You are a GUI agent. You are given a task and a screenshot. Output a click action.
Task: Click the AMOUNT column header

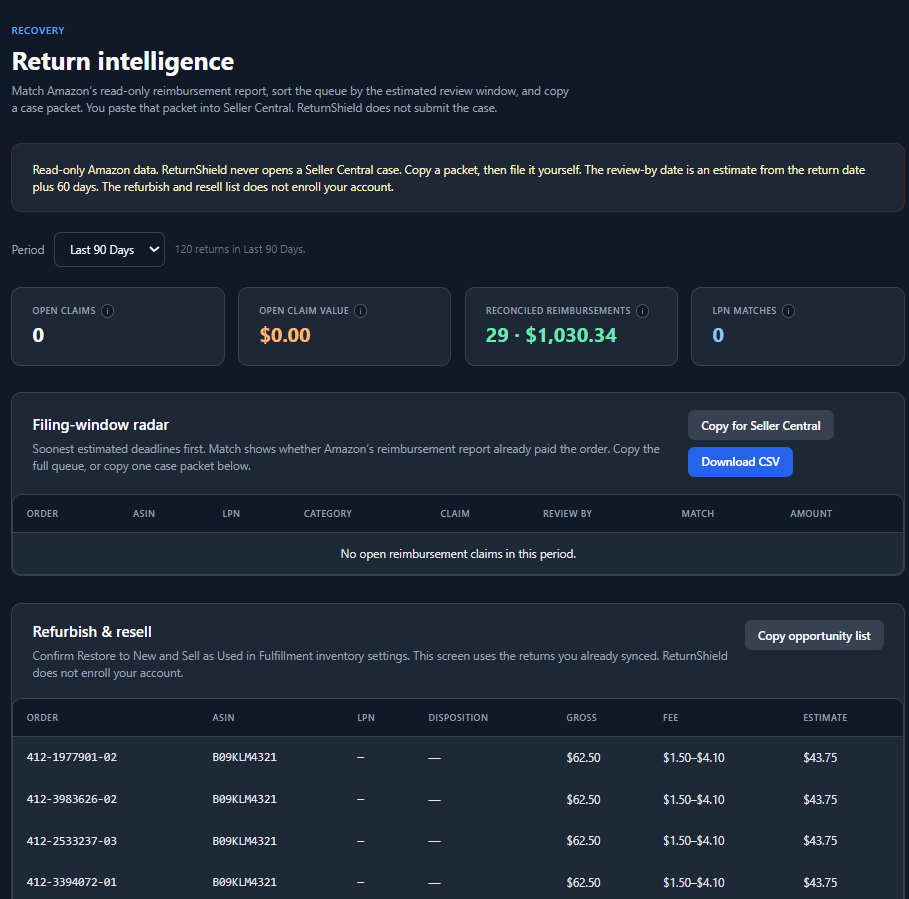click(x=810, y=514)
